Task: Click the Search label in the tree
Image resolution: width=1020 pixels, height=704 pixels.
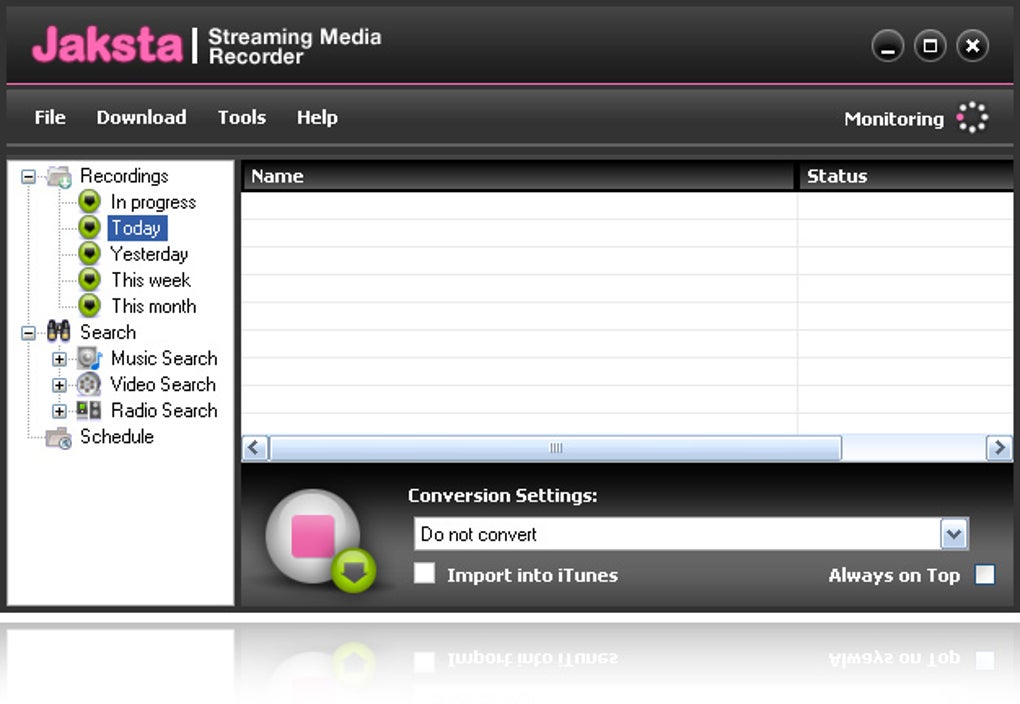Action: pos(108,332)
